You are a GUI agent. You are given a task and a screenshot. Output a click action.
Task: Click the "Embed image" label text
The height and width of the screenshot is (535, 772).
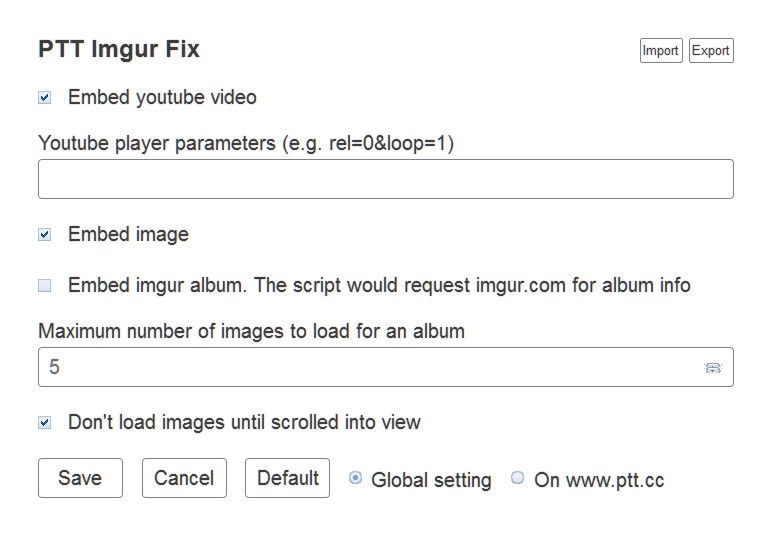point(128,235)
